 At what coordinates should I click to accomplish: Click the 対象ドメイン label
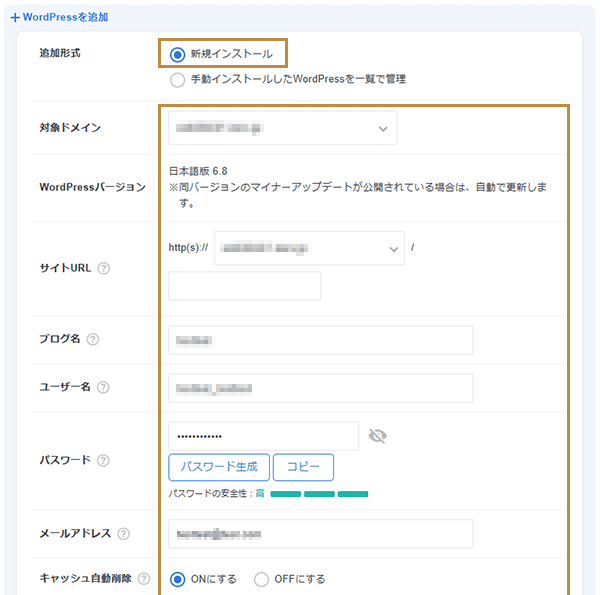70,128
